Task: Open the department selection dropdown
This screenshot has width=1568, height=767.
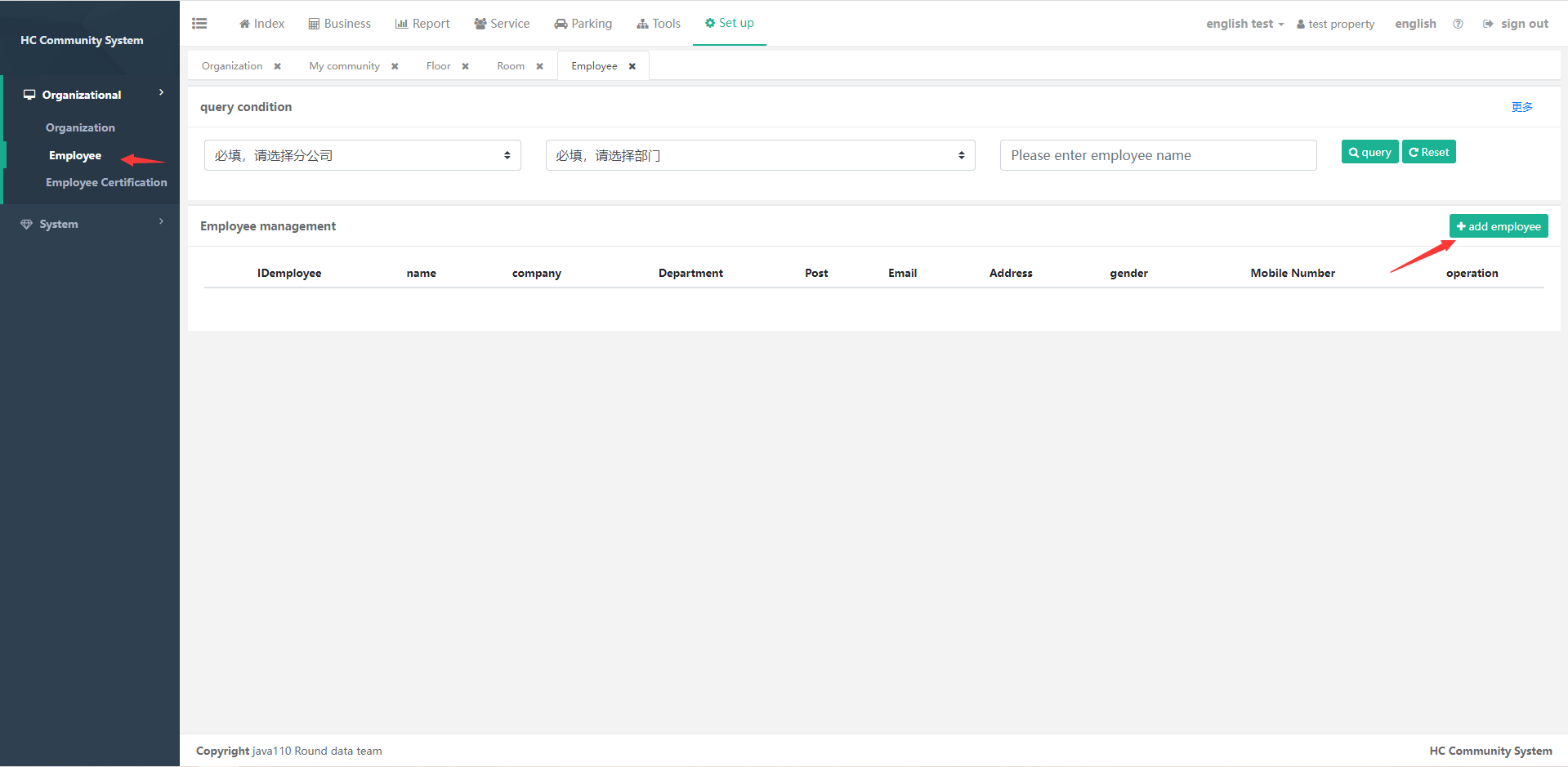Action: 760,155
